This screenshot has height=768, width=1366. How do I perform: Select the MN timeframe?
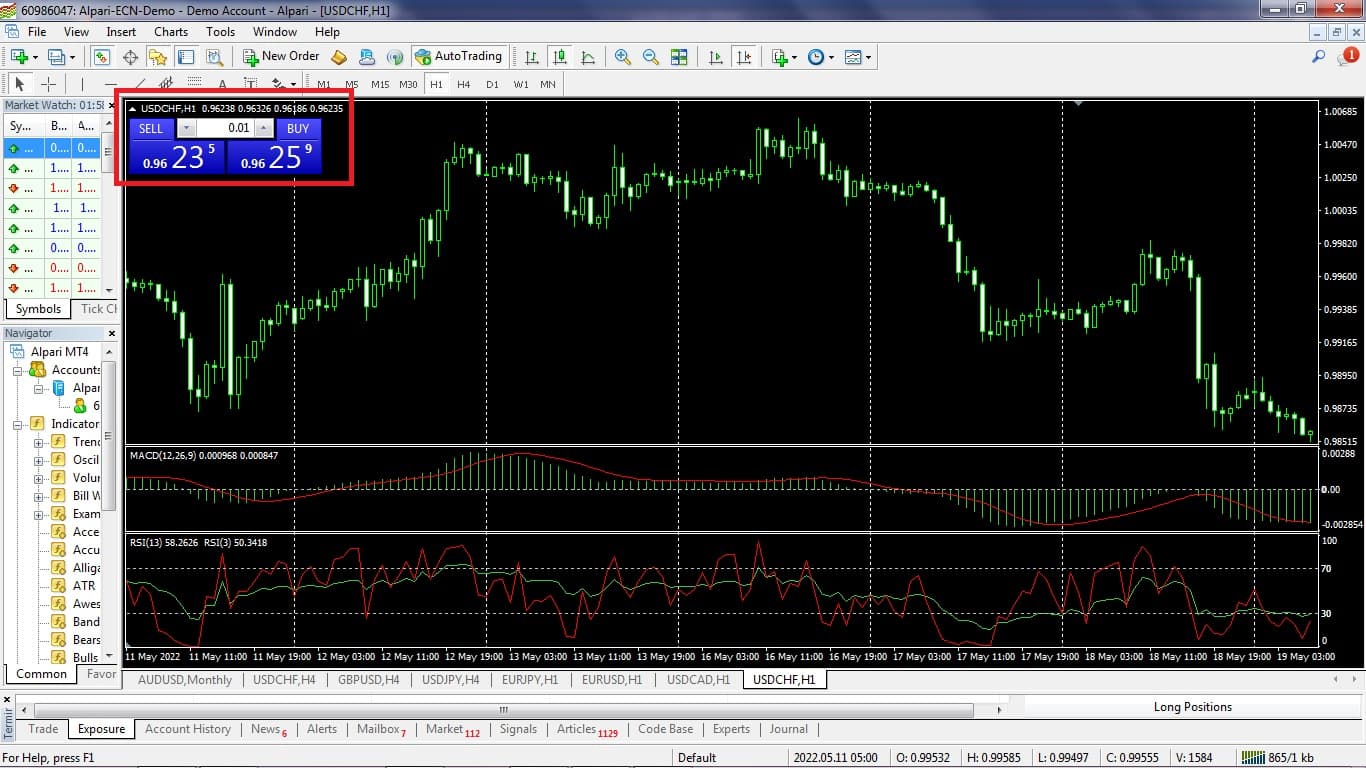tap(548, 84)
